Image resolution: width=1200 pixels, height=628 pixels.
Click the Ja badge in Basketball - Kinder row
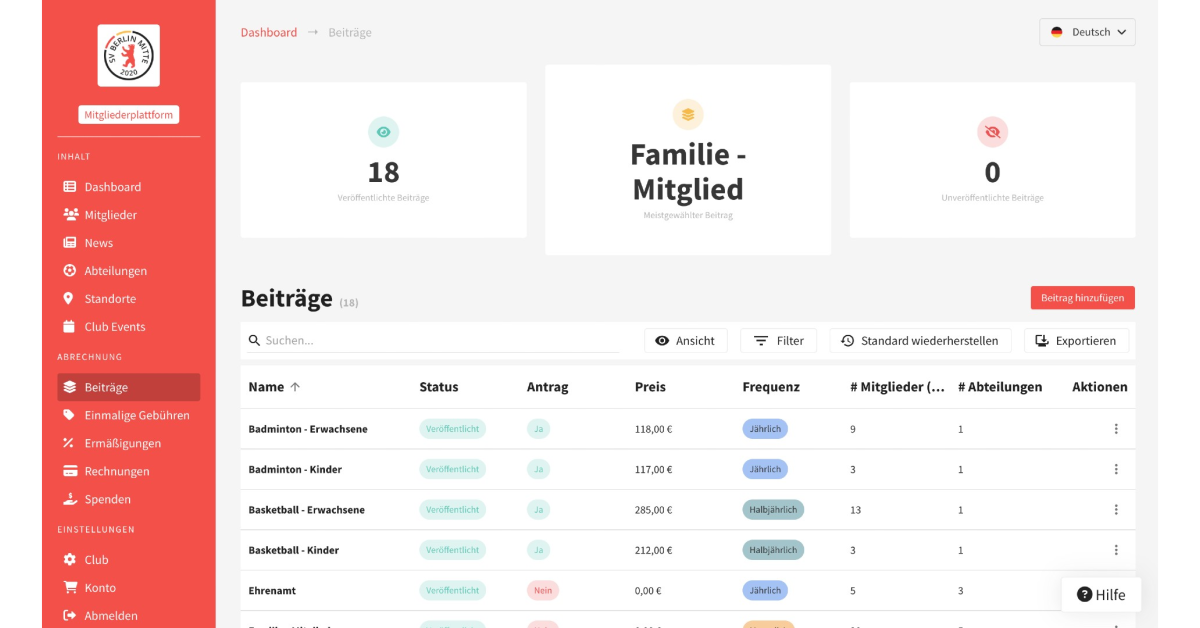coord(538,550)
